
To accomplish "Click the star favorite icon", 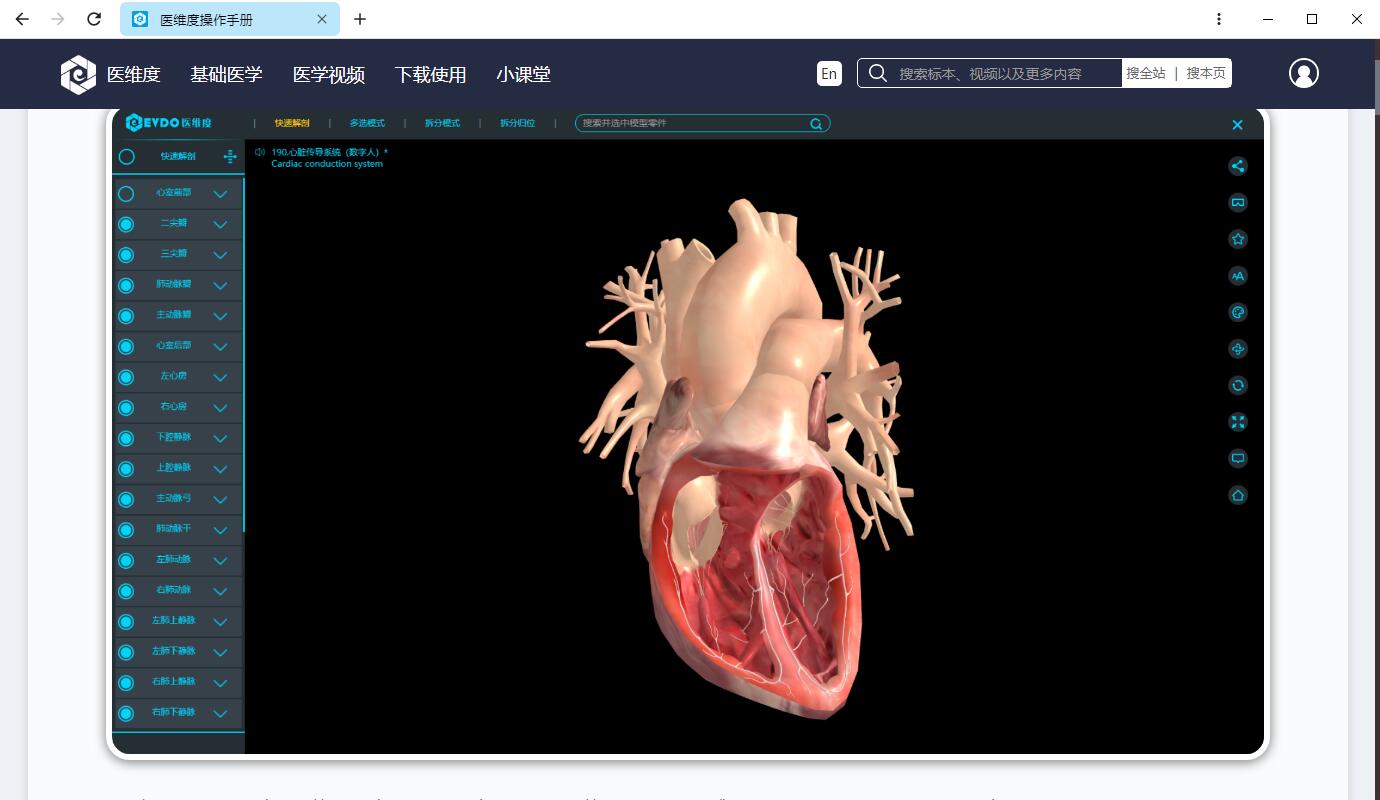I will [1238, 239].
